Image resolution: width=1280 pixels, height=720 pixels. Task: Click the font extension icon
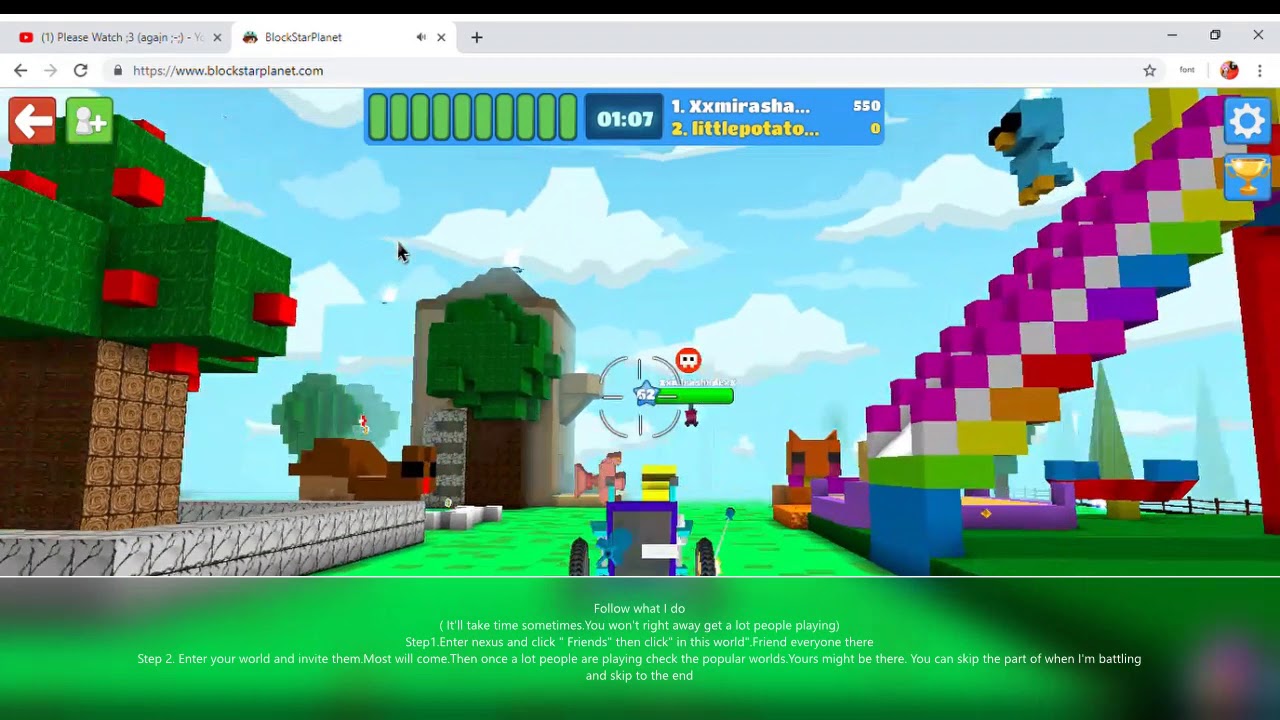pos(1187,70)
